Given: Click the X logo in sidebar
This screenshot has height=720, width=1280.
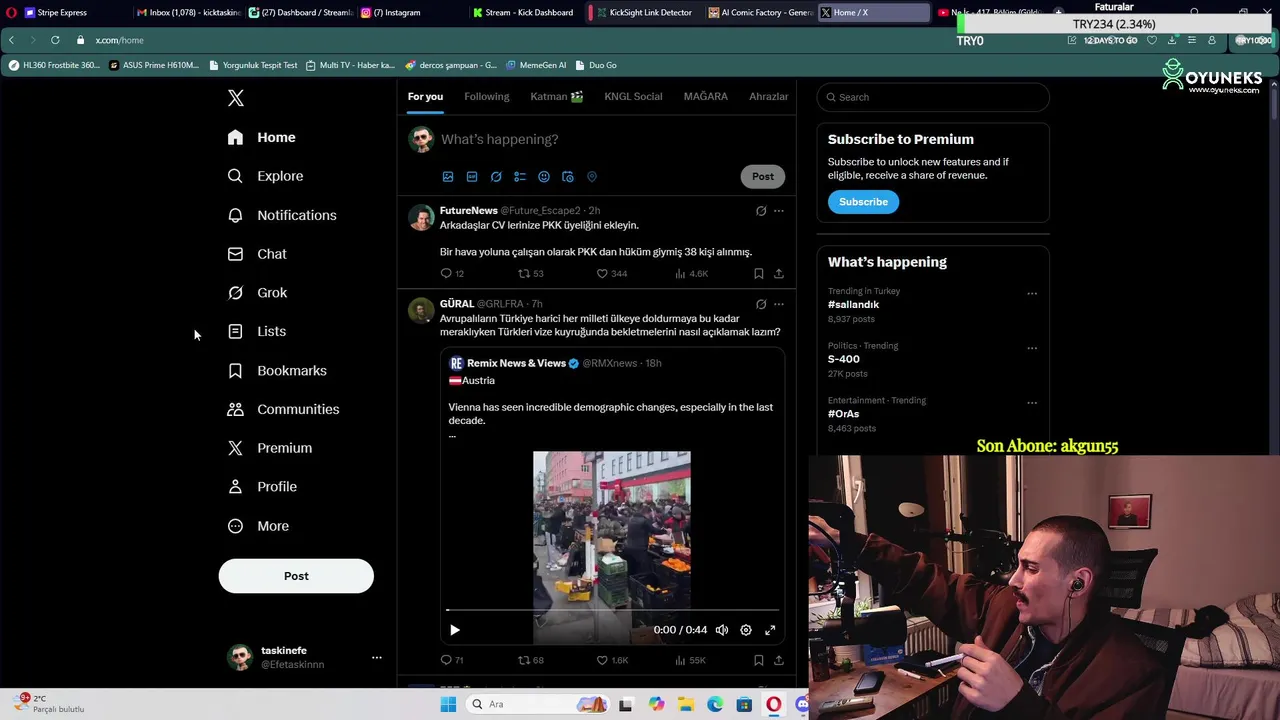Looking at the screenshot, I should 235,98.
